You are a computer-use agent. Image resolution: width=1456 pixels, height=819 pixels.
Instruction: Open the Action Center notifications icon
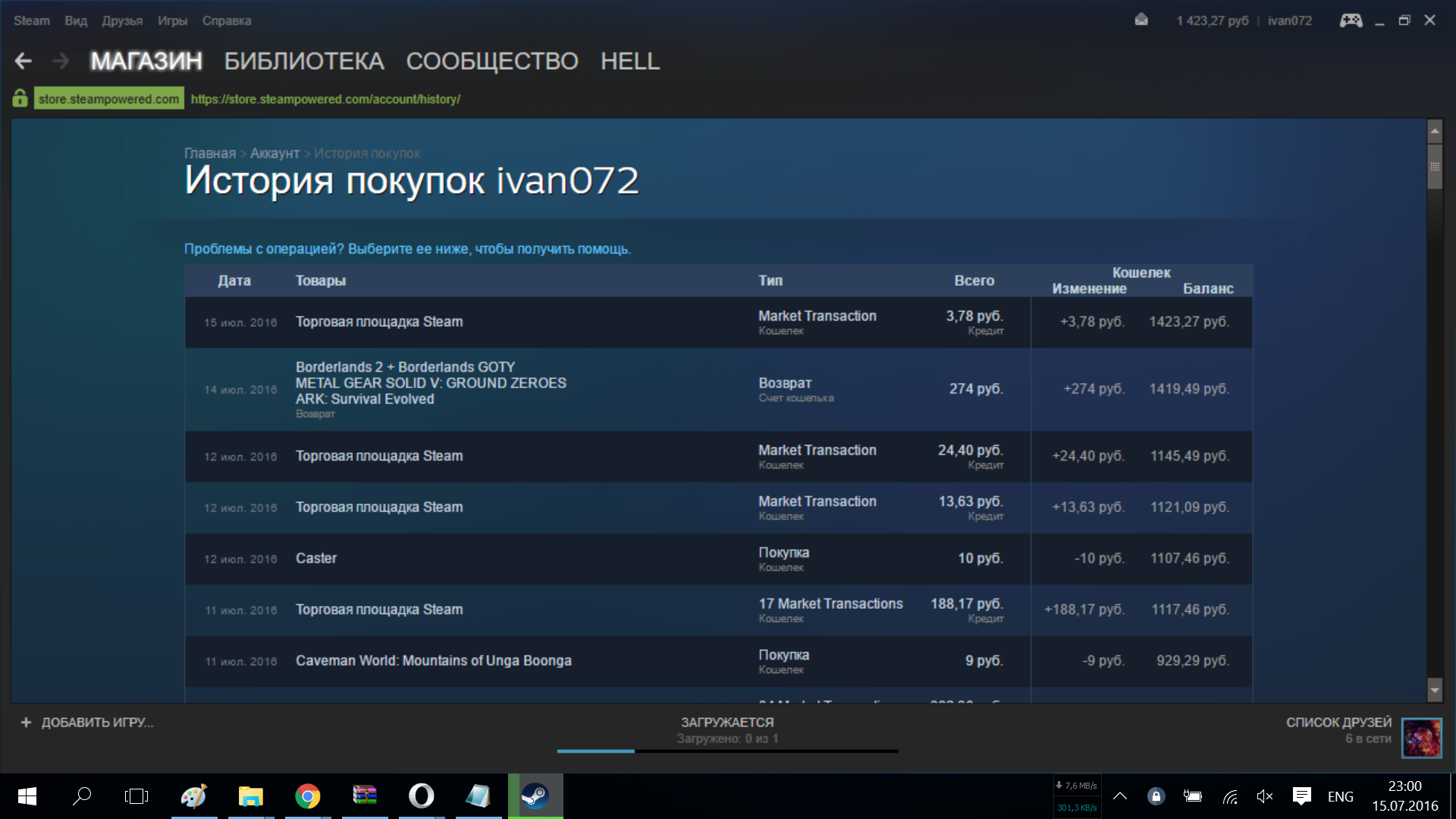1302,796
